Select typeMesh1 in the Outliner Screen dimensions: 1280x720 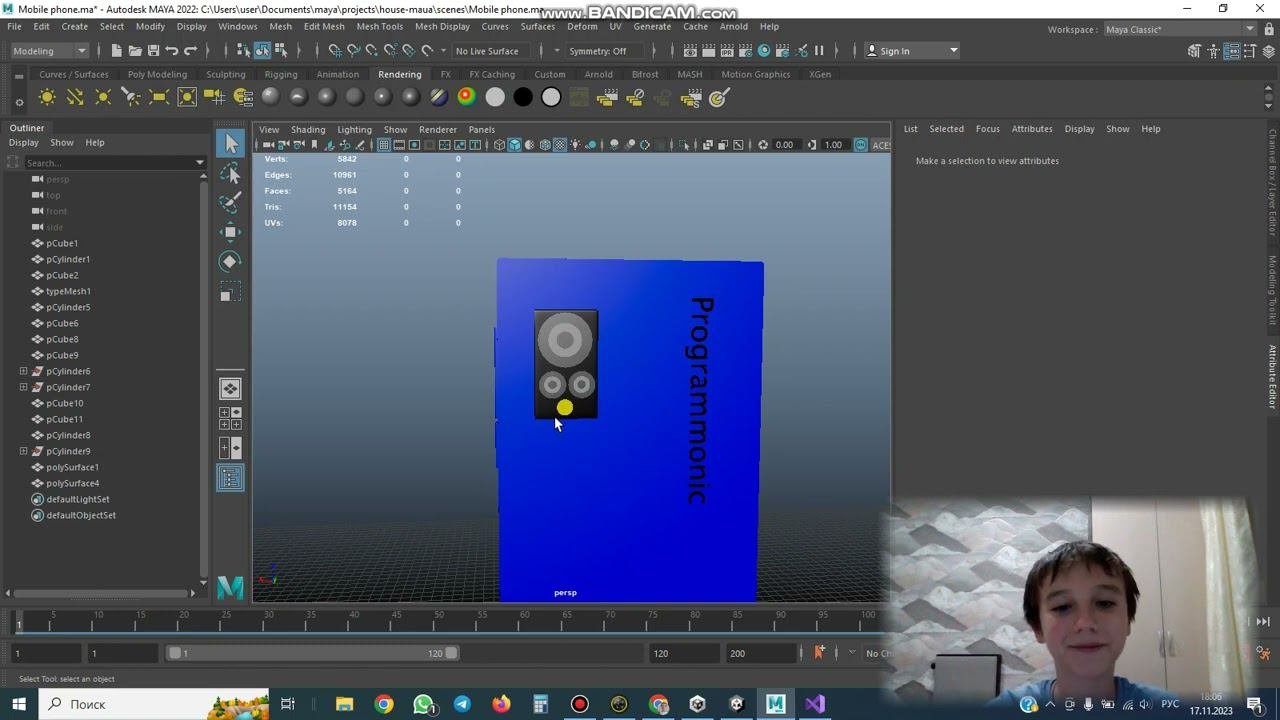(68, 291)
